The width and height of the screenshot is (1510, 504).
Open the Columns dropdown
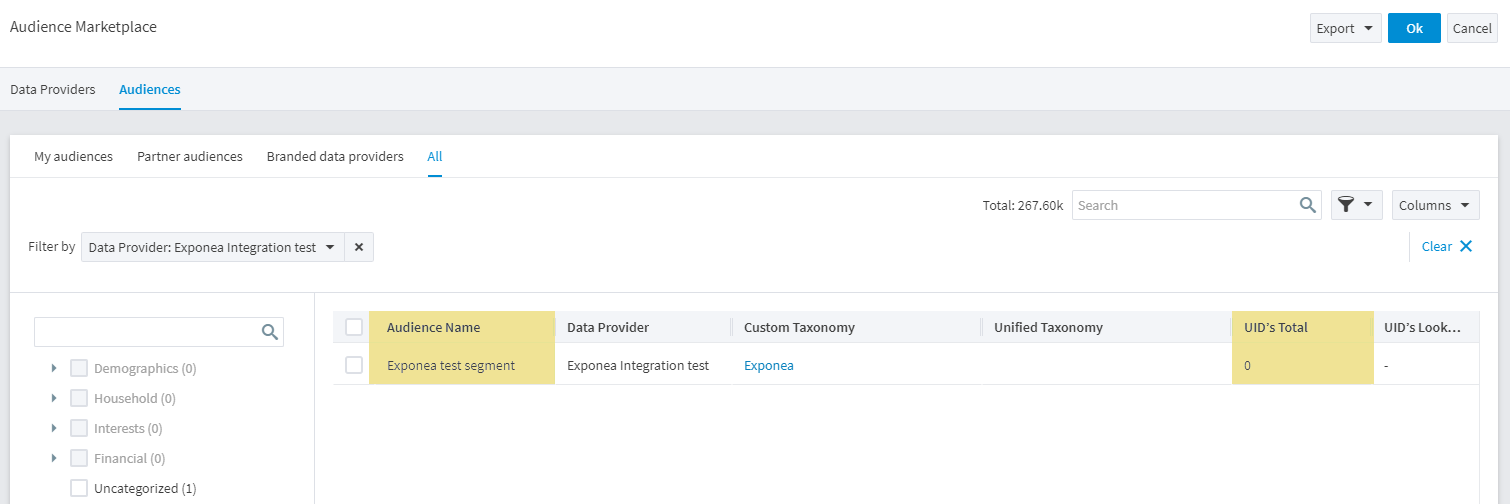click(x=1435, y=205)
